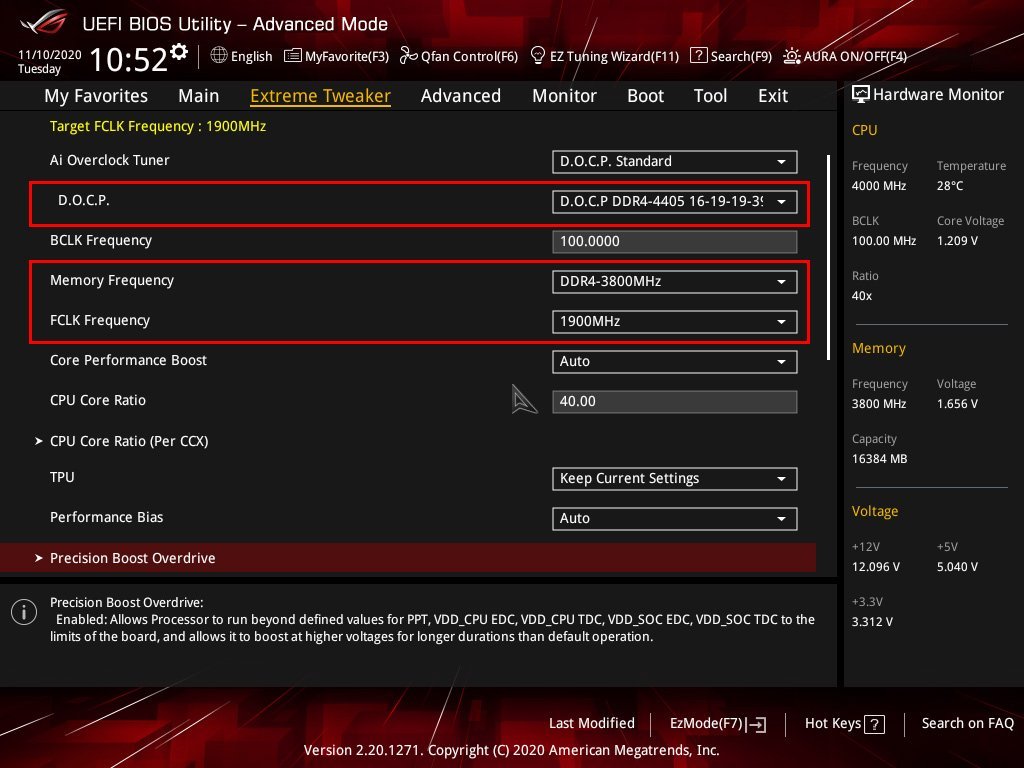Screen dimensions: 1024x768
Task: Click the 11/10/2020 date text
Action: click(50, 55)
